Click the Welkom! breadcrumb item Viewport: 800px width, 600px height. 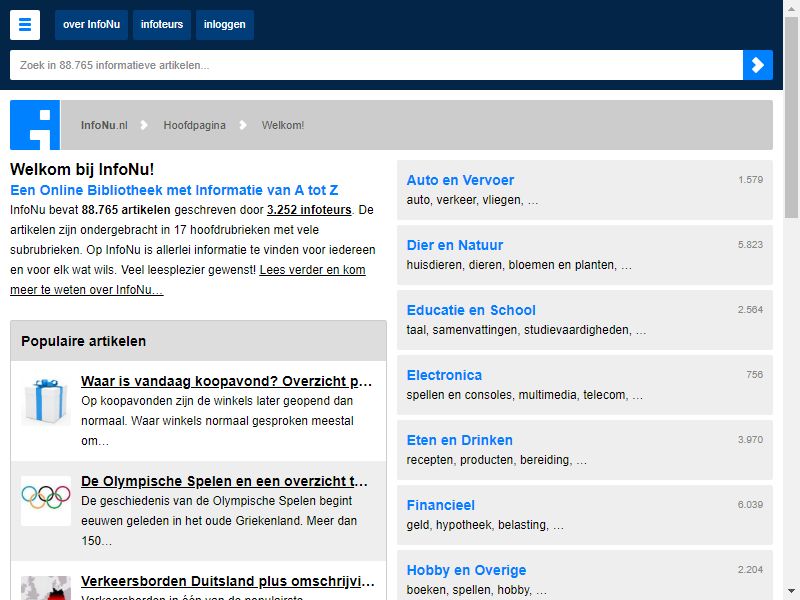[x=283, y=125]
